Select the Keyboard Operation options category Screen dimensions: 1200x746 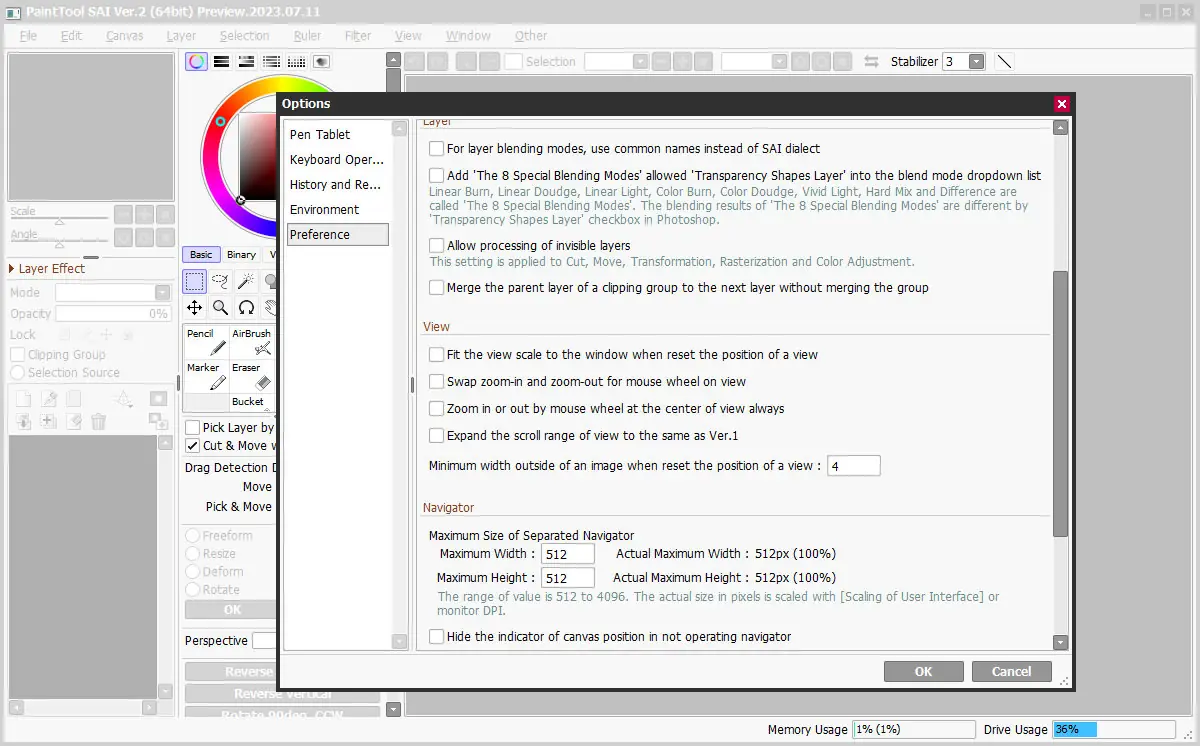pos(338,159)
